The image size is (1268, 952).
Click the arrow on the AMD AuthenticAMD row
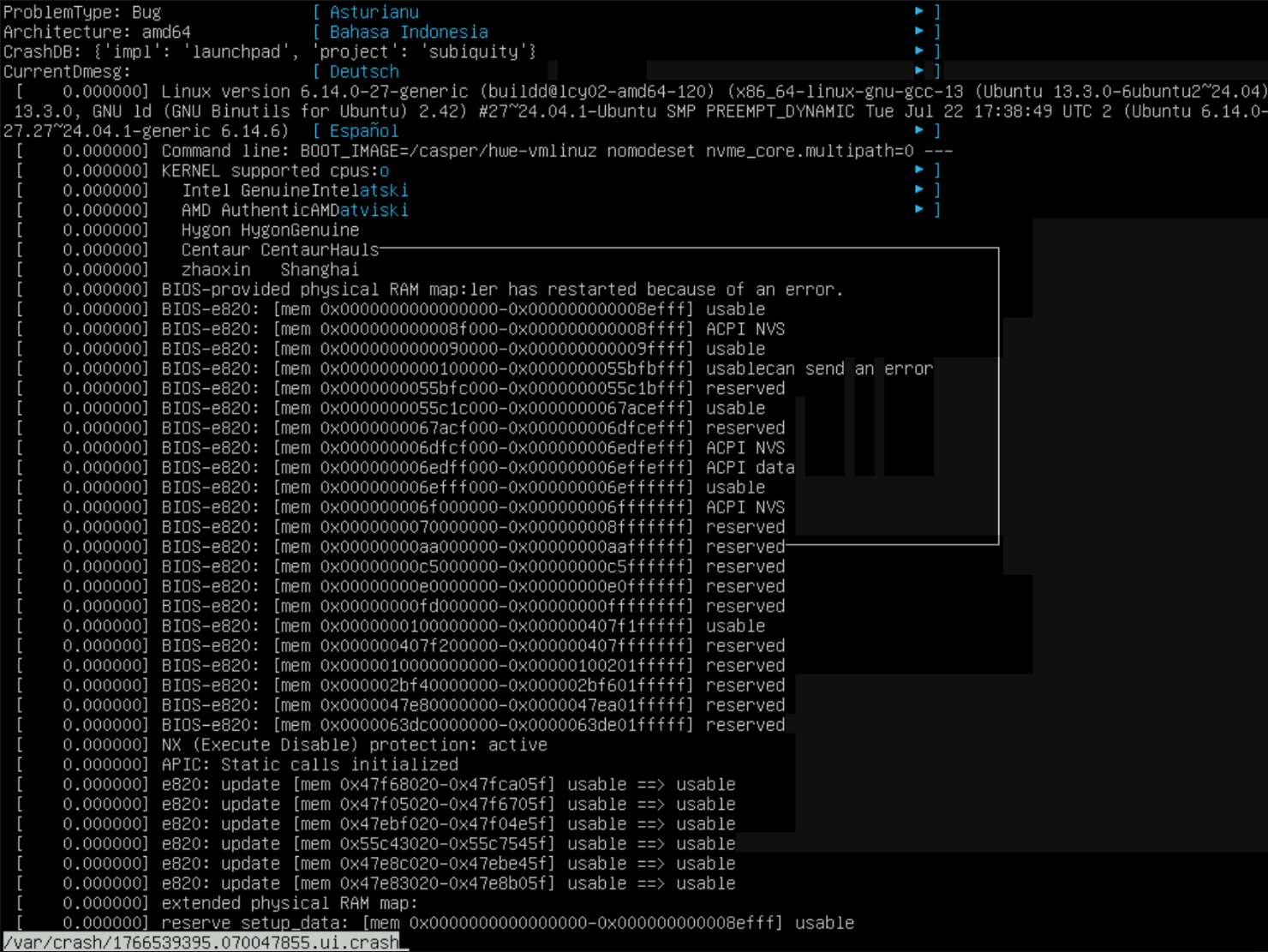pyautogui.click(x=918, y=209)
